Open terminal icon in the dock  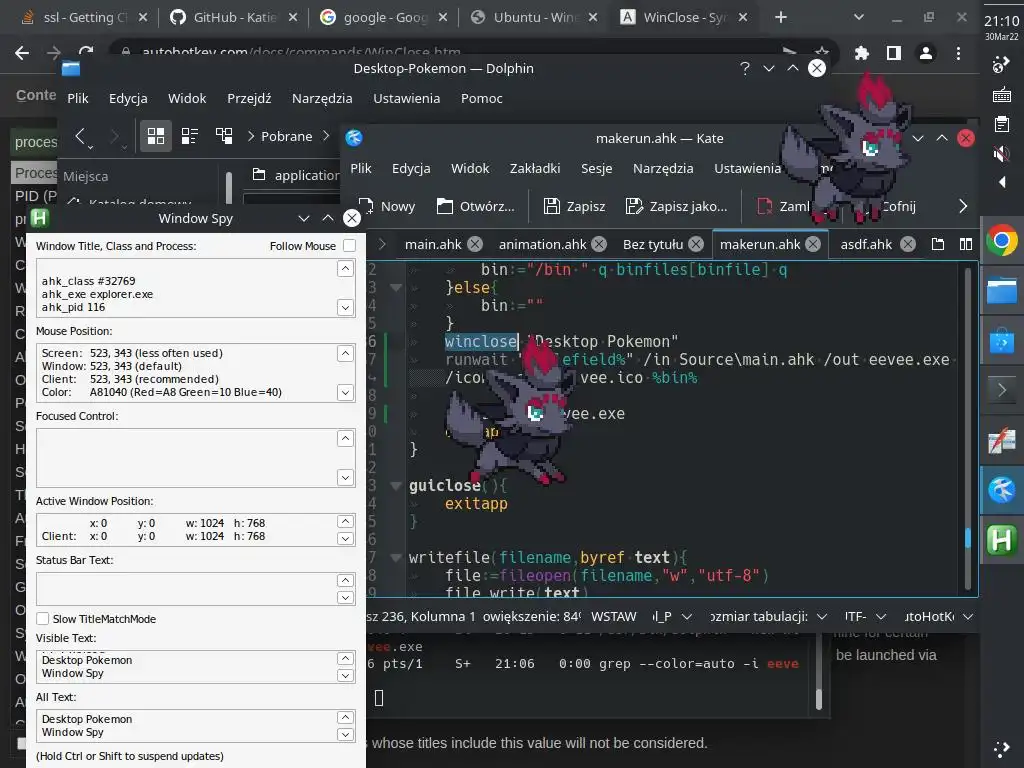(x=1002, y=391)
